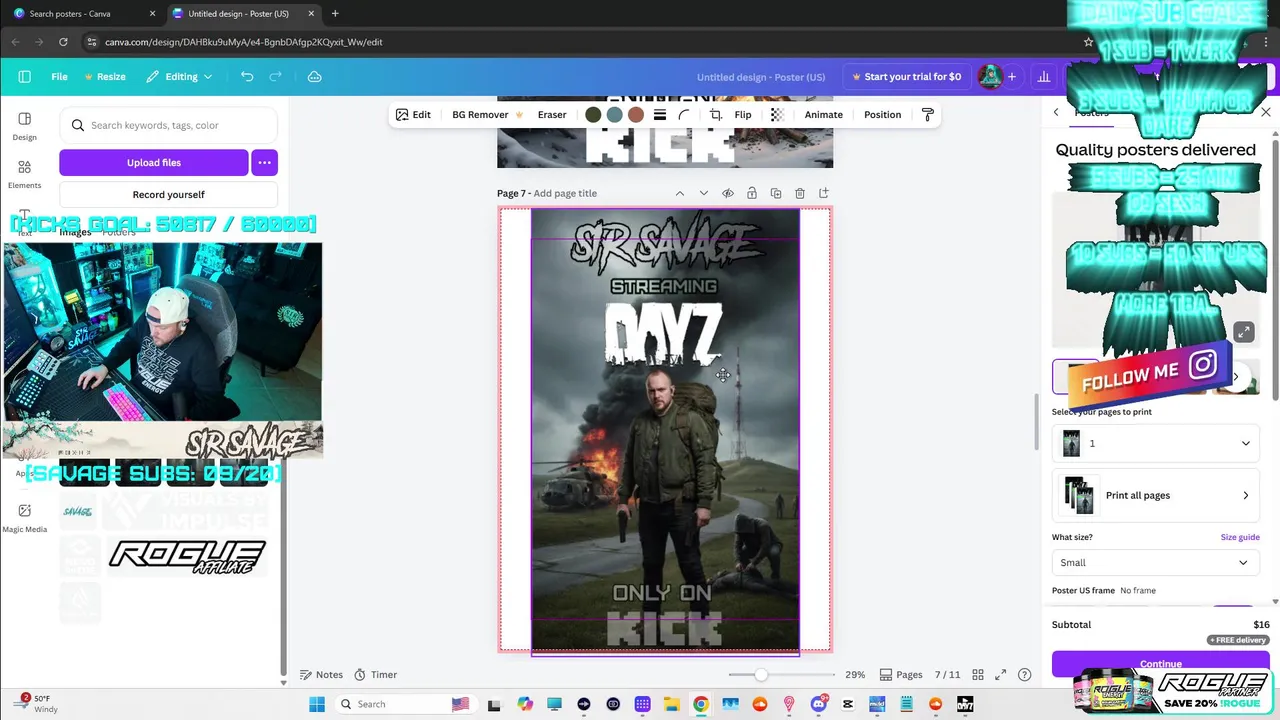
Task: Select the Crop tool icon
Action: tap(716, 115)
